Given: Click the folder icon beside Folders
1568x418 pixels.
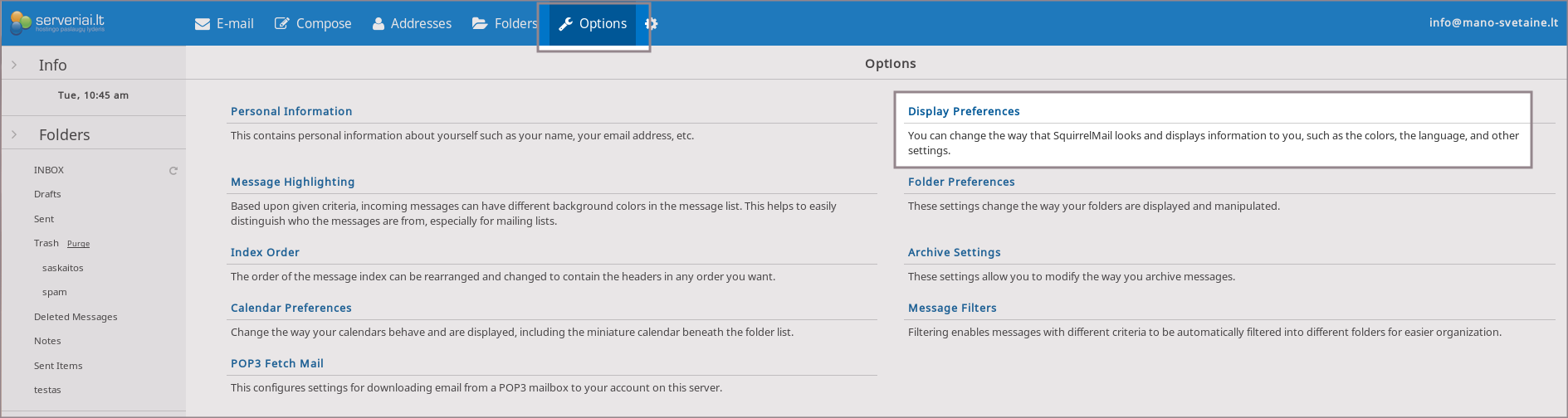Looking at the screenshot, I should pos(480,23).
